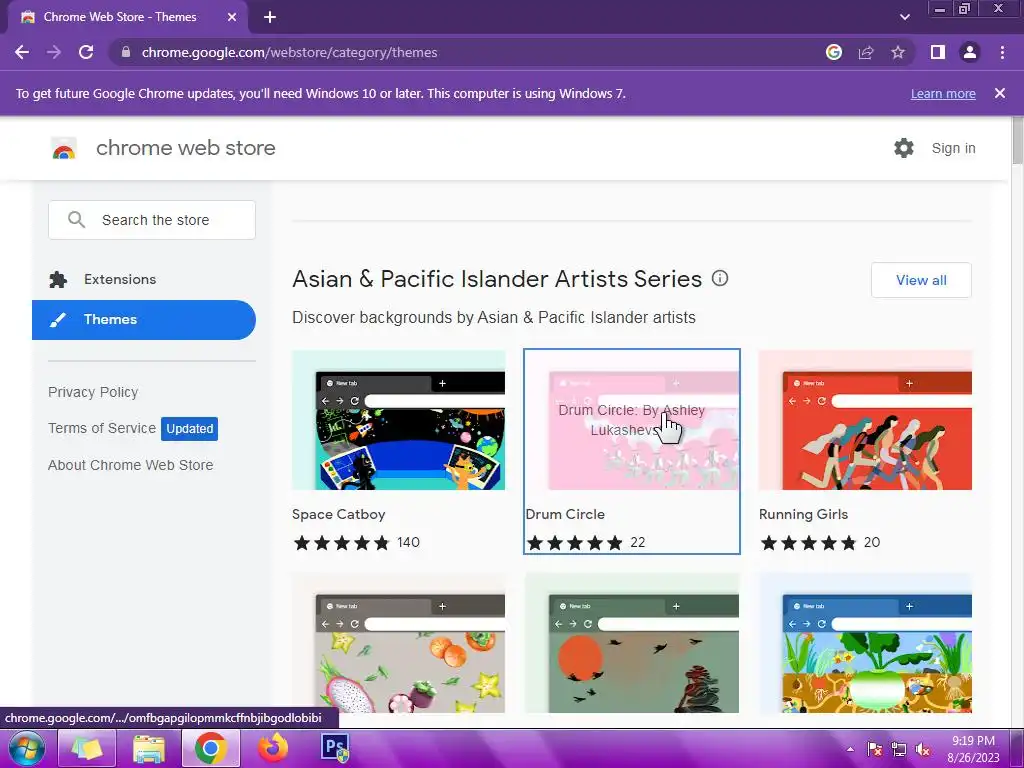Open the Learn more link
The image size is (1024, 768).
click(943, 93)
